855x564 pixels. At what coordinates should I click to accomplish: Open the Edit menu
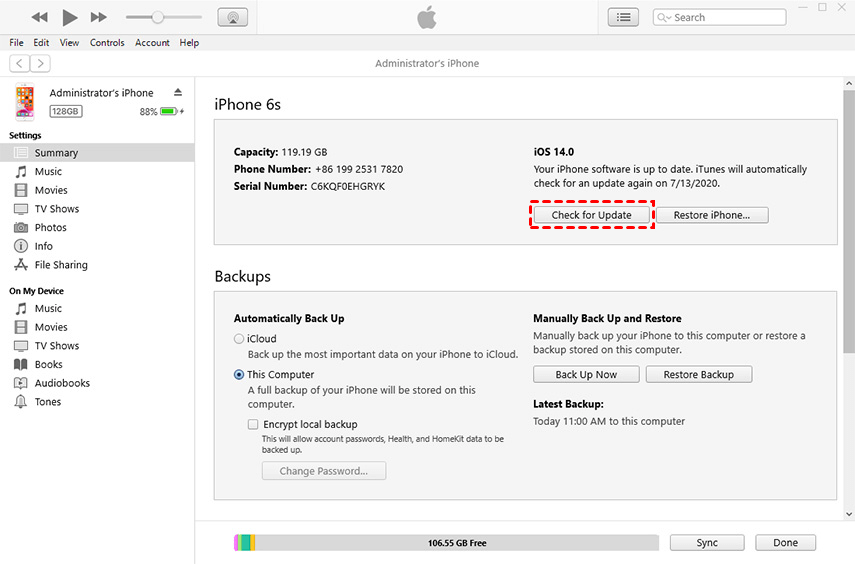[x=41, y=43]
